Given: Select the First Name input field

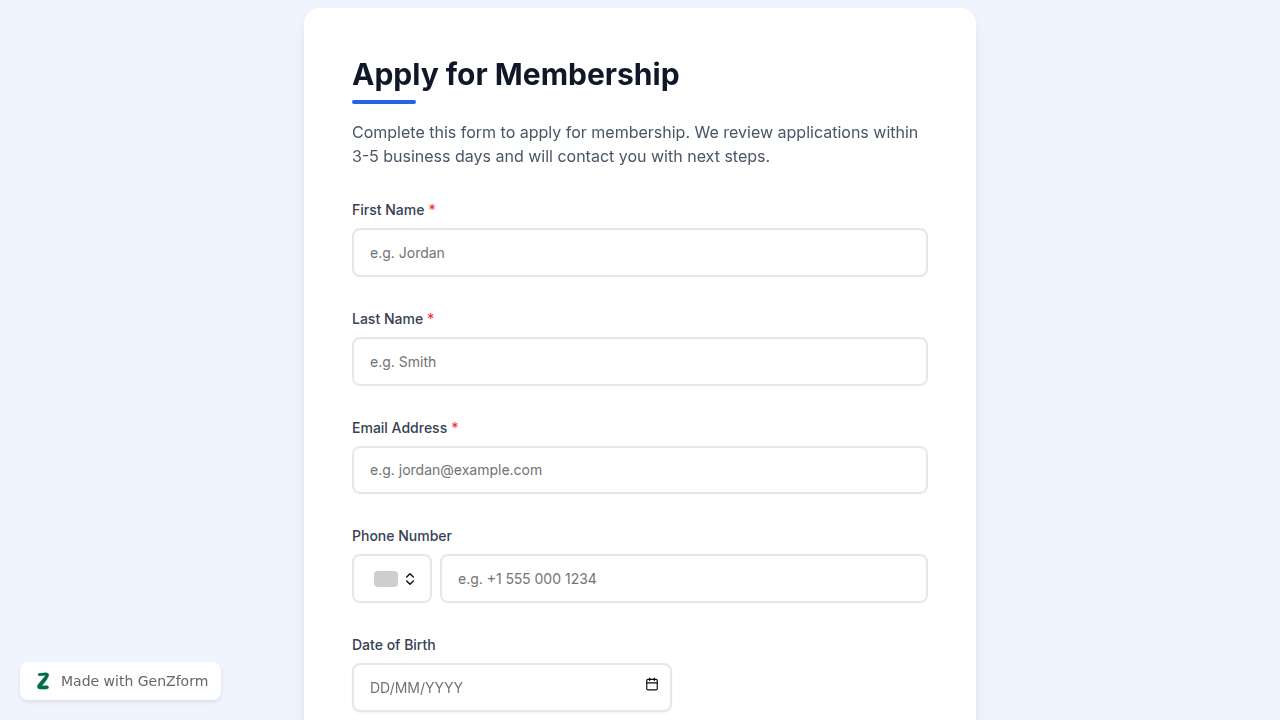Looking at the screenshot, I should click(x=639, y=252).
